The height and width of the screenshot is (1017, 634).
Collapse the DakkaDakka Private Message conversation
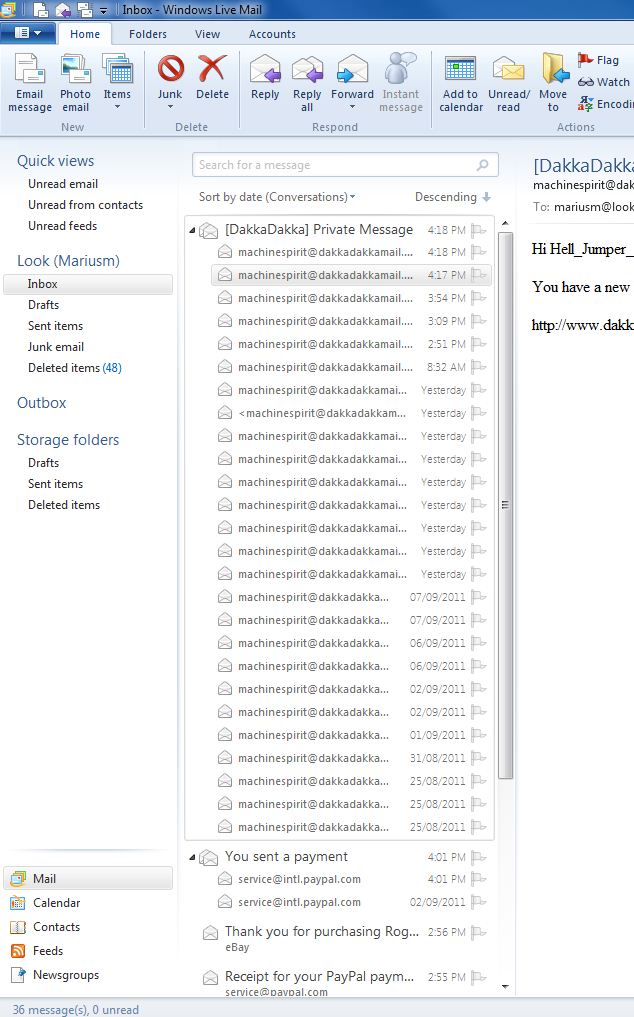point(192,230)
